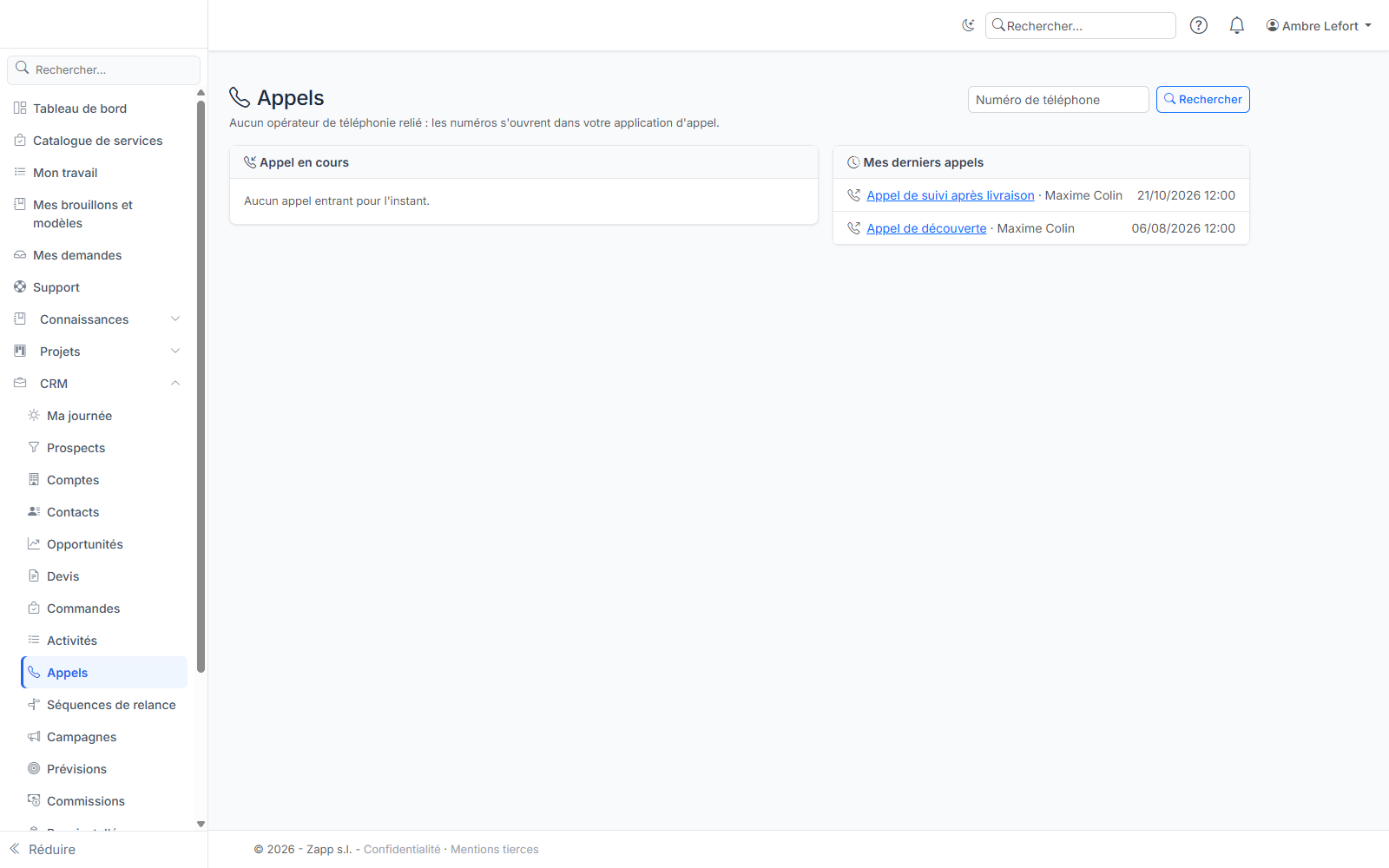Viewport: 1389px width, 868px height.
Task: Click the Devis document icon
Action: [x=34, y=576]
